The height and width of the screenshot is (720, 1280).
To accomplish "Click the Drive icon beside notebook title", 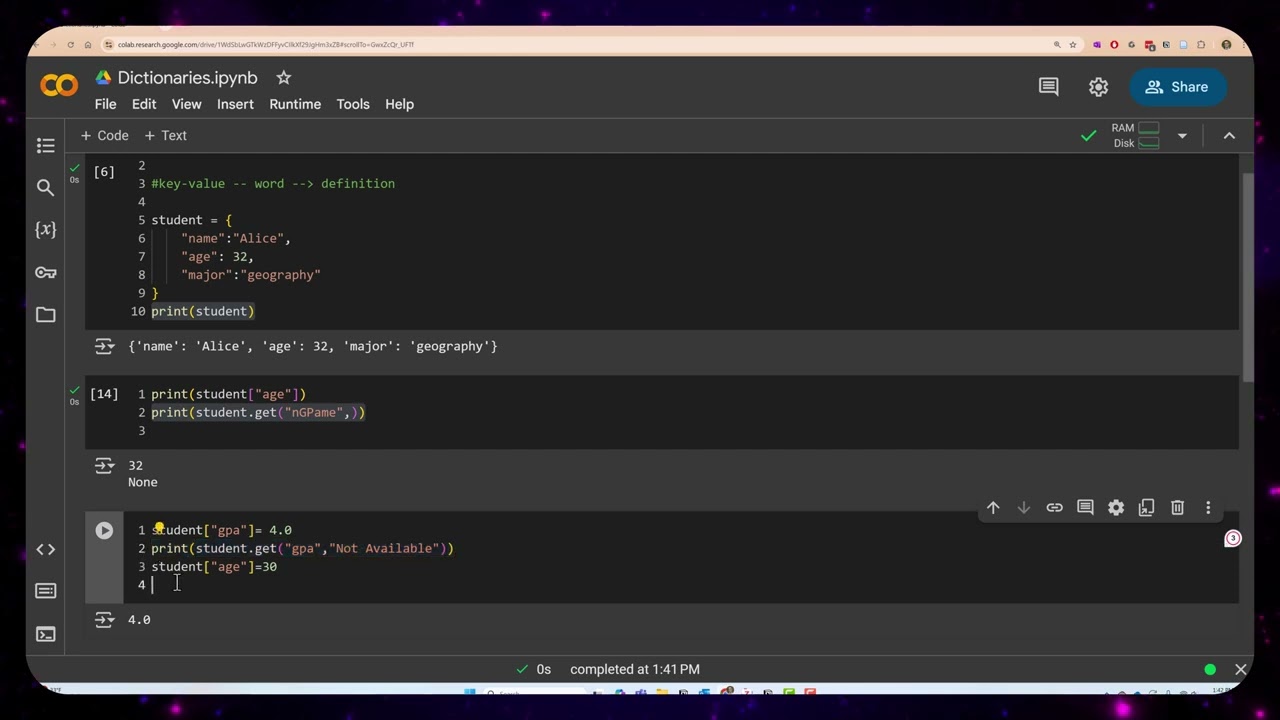I will point(103,78).
